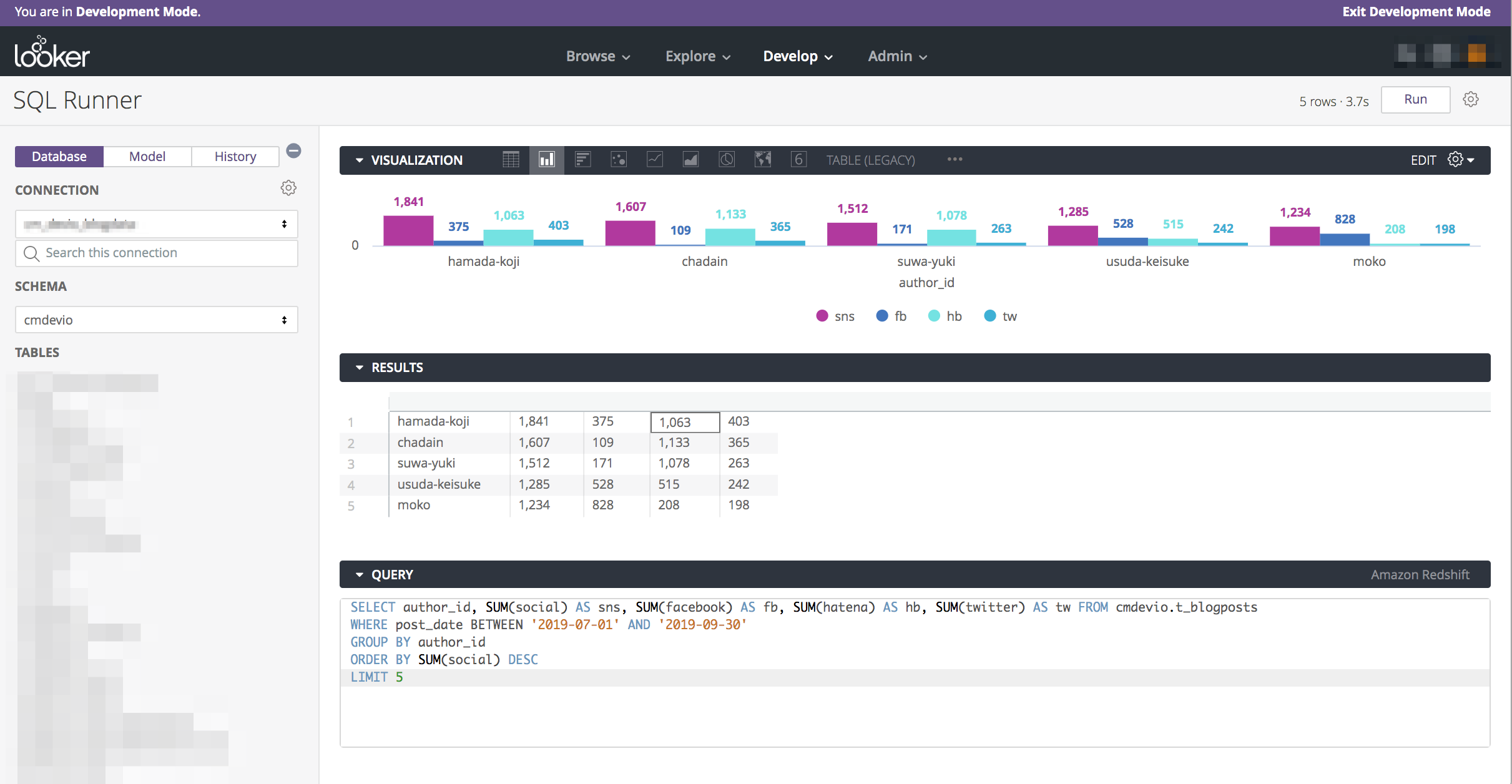The height and width of the screenshot is (784, 1512).
Task: Toggle the sns series in the legend
Action: click(835, 316)
